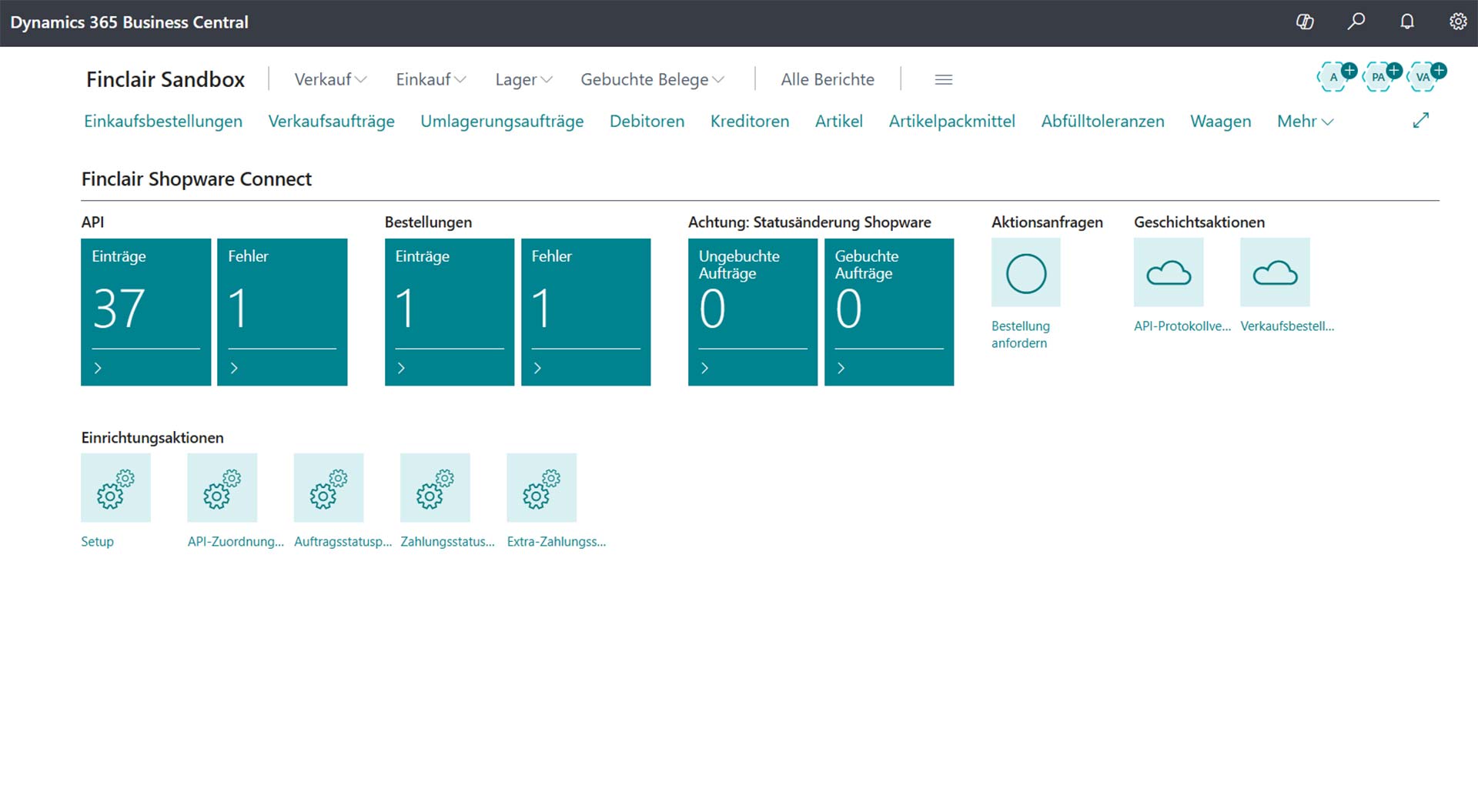Open the API-Protokollve... cloud icon

1169,272
